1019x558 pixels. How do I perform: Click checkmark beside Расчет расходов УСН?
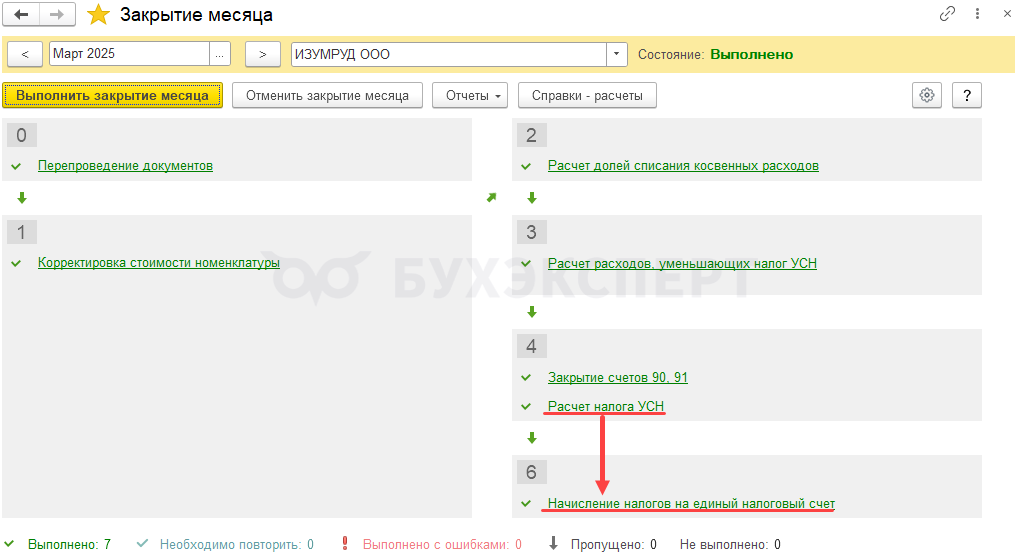click(526, 264)
